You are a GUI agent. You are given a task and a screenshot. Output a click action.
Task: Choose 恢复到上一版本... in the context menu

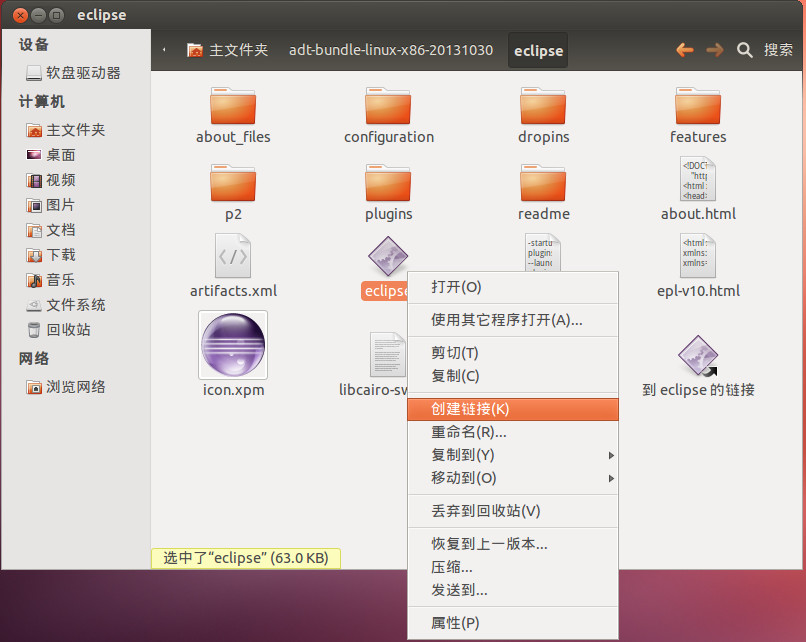pyautogui.click(x=512, y=544)
